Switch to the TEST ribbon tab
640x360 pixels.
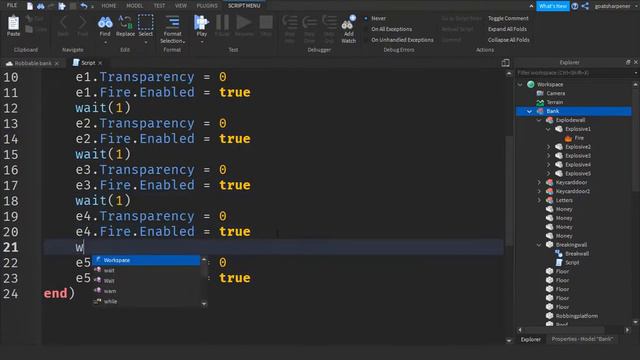[x=159, y=6]
